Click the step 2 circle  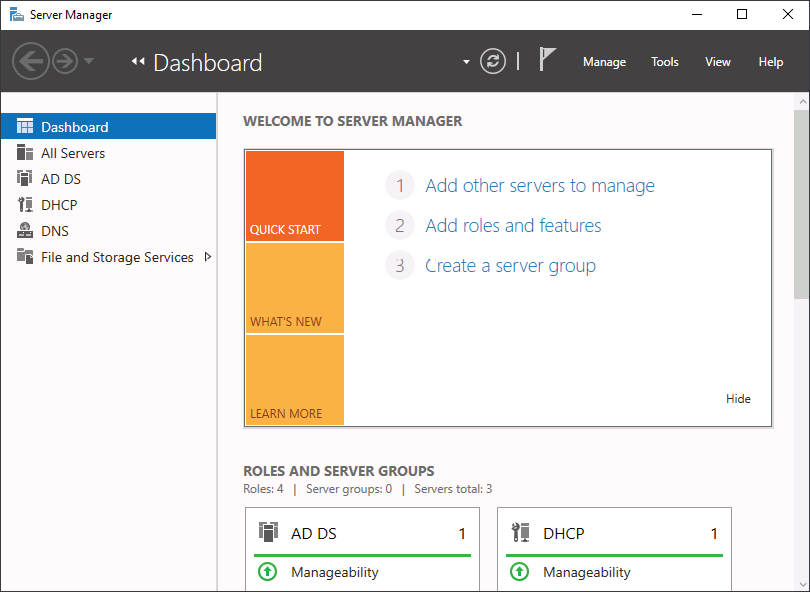click(x=400, y=225)
